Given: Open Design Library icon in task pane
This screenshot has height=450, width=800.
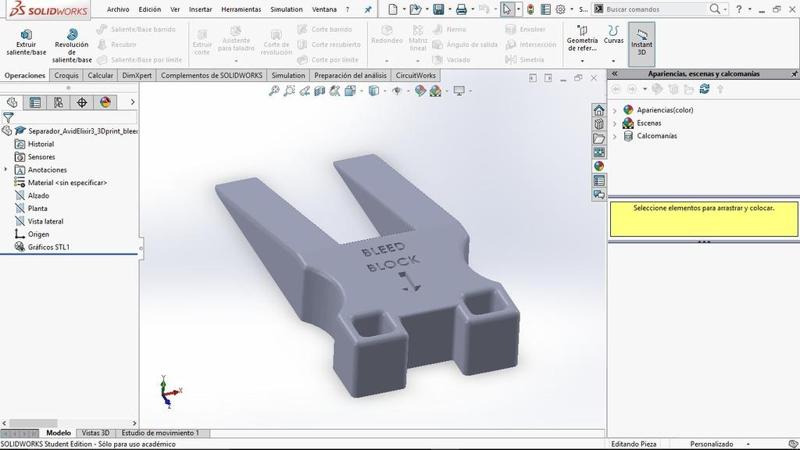Looking at the screenshot, I should point(598,124).
